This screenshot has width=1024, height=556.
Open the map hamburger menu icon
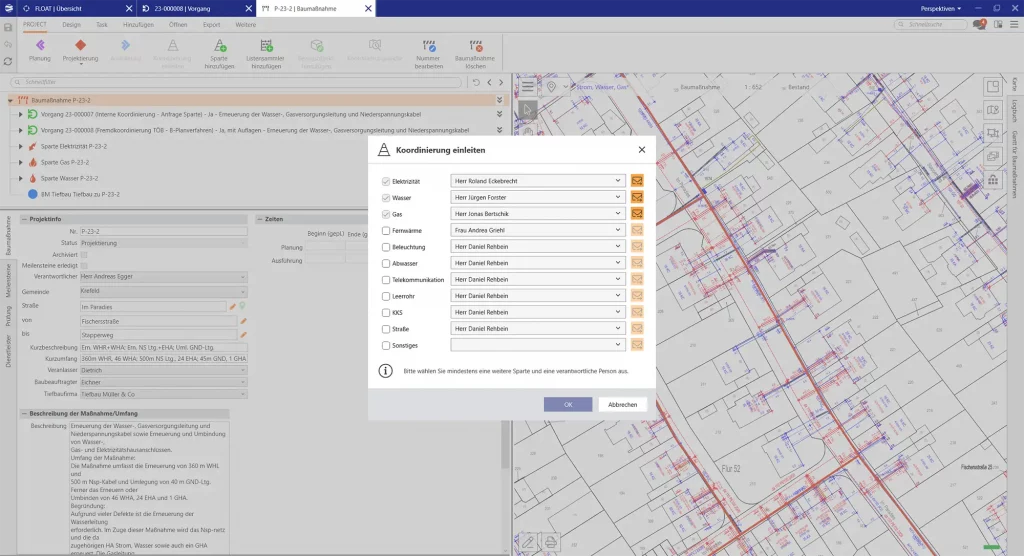(527, 87)
